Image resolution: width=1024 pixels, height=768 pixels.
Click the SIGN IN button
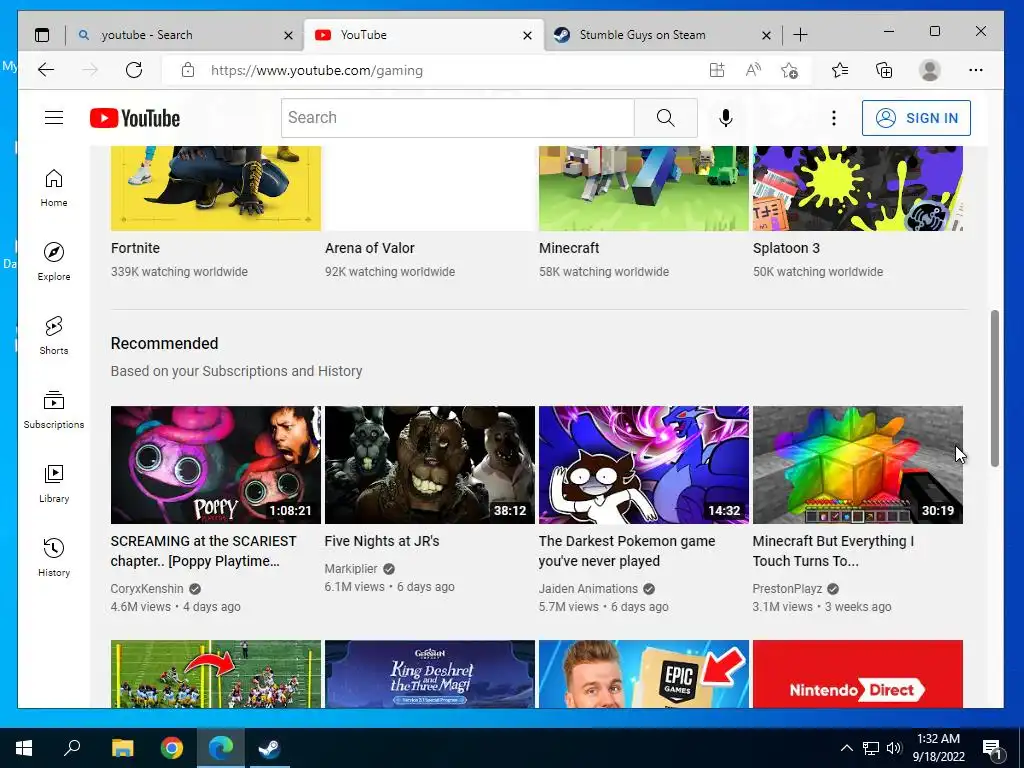click(916, 118)
